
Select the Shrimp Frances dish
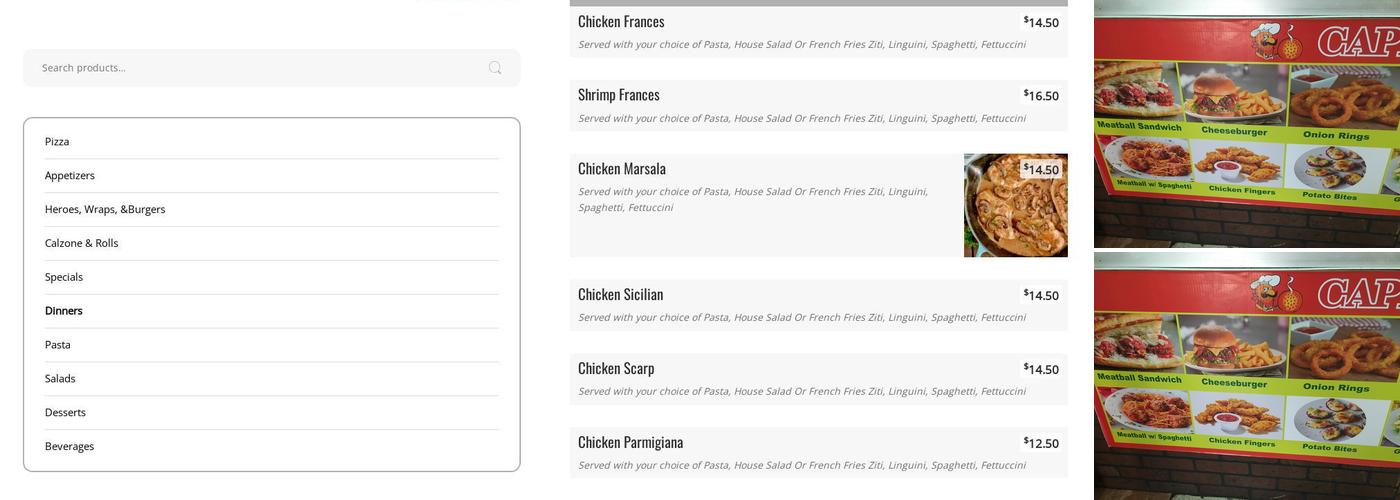(x=619, y=95)
